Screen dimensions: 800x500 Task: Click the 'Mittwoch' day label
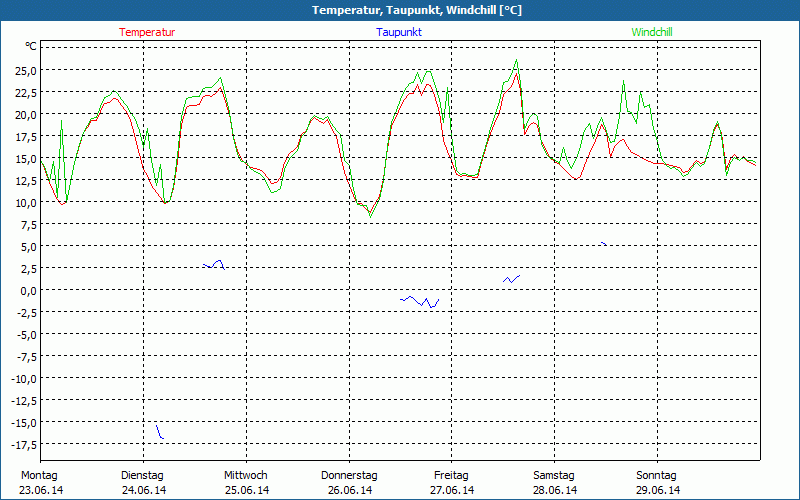click(x=245, y=476)
